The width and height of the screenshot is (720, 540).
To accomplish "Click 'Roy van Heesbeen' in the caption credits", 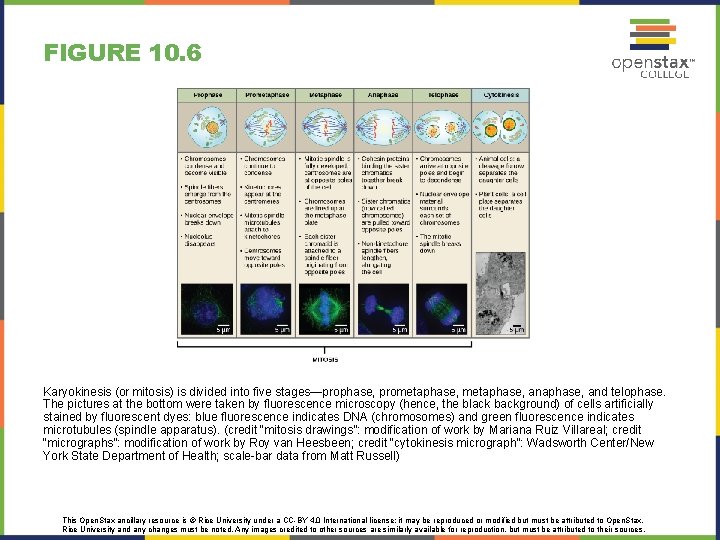I will pos(301,443).
